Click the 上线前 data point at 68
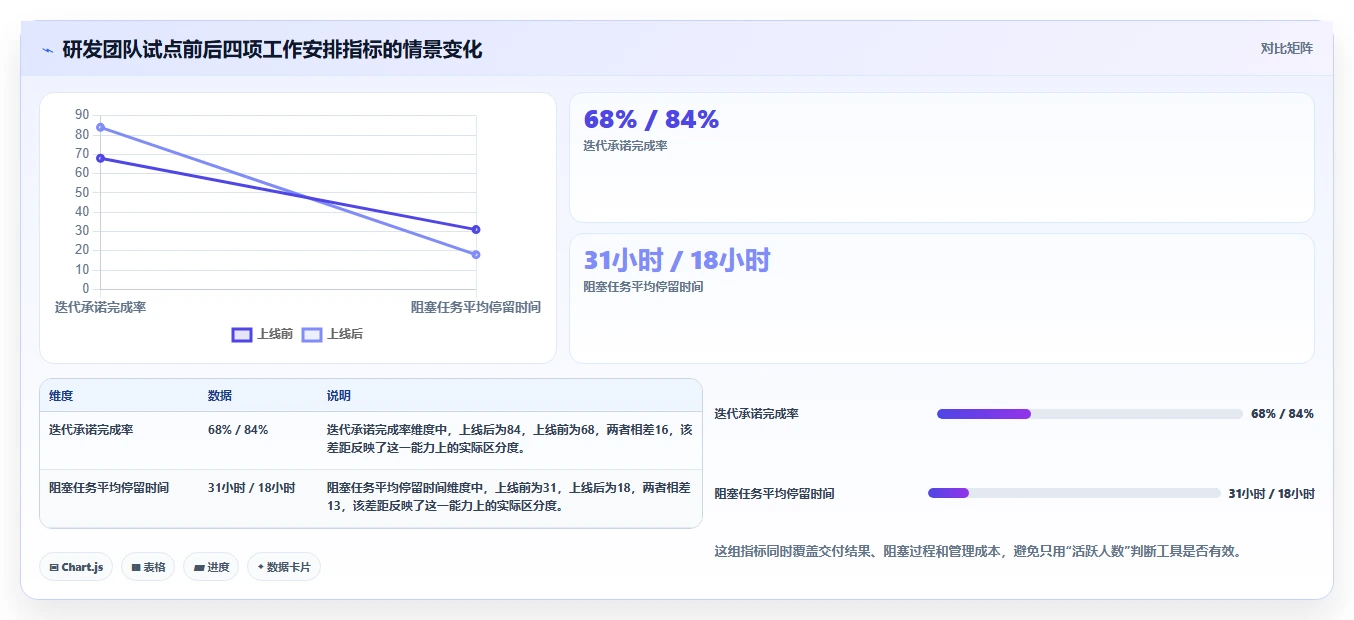The image size is (1354, 620). tap(100, 158)
